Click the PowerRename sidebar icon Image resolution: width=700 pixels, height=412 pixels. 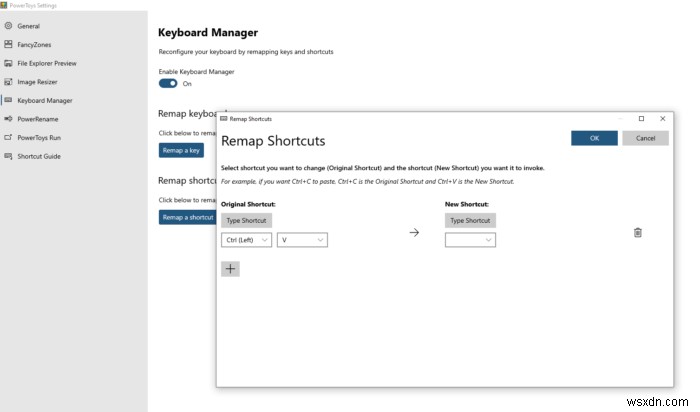[8, 119]
